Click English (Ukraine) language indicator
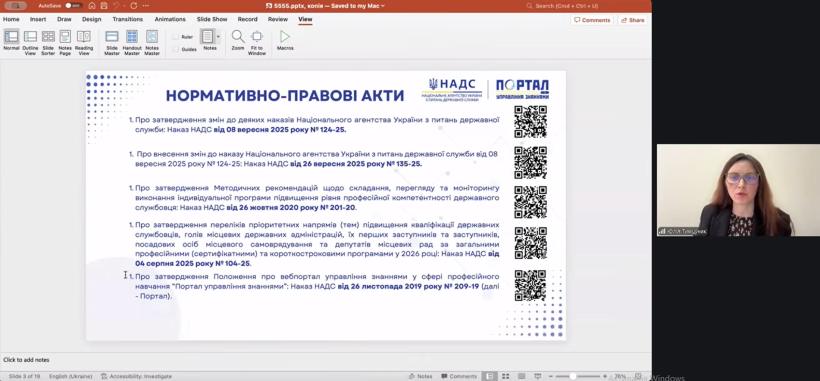The width and height of the screenshot is (820, 381). pyautogui.click(x=71, y=376)
